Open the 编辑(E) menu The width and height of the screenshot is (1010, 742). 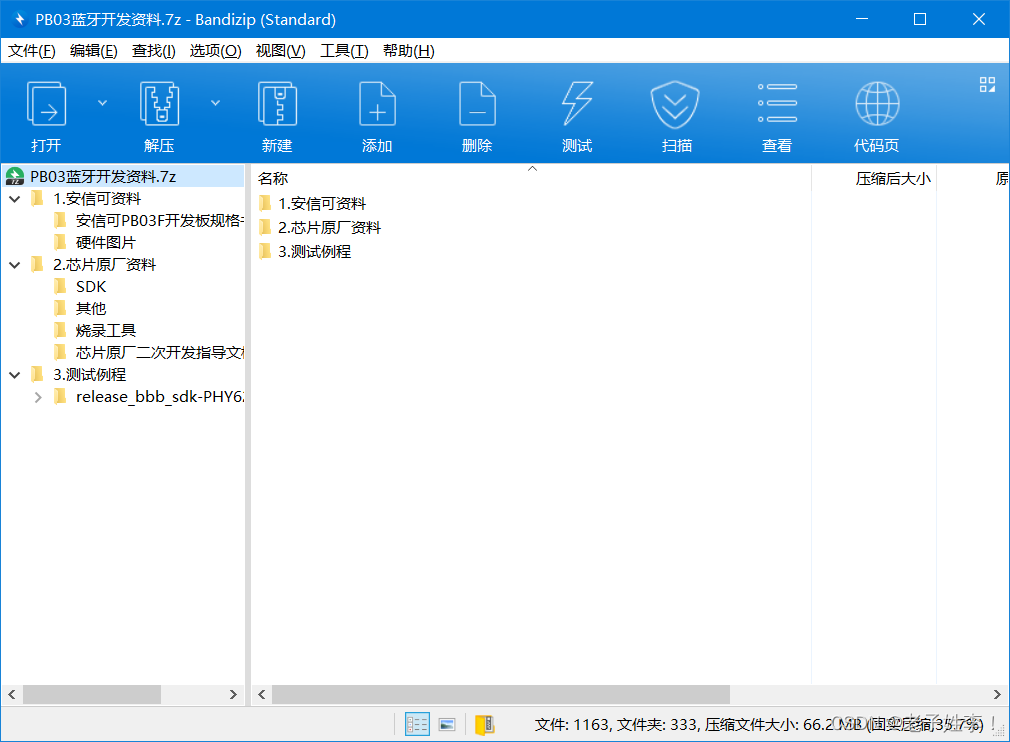93,51
